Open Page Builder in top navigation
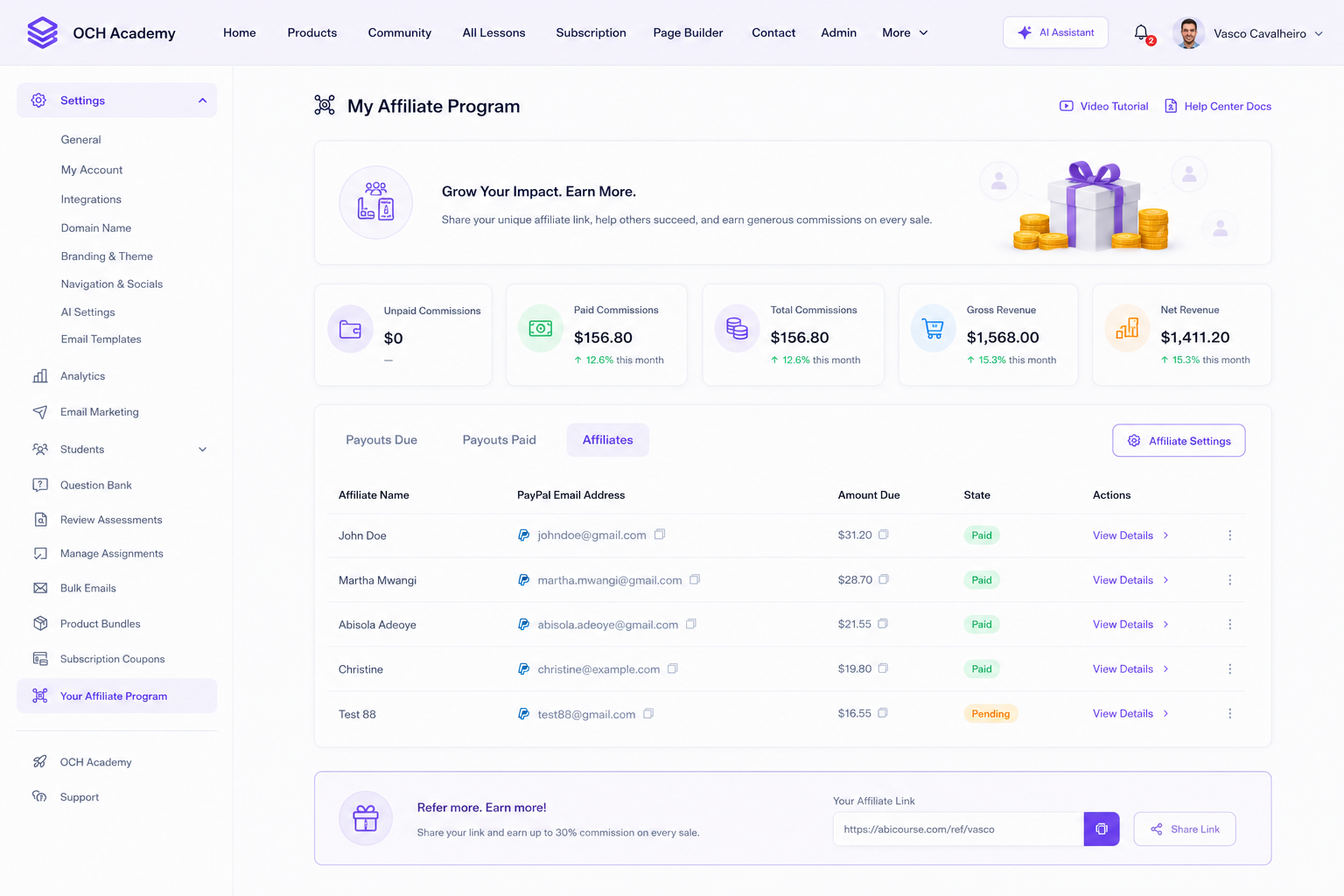This screenshot has width=1344, height=896. click(689, 32)
